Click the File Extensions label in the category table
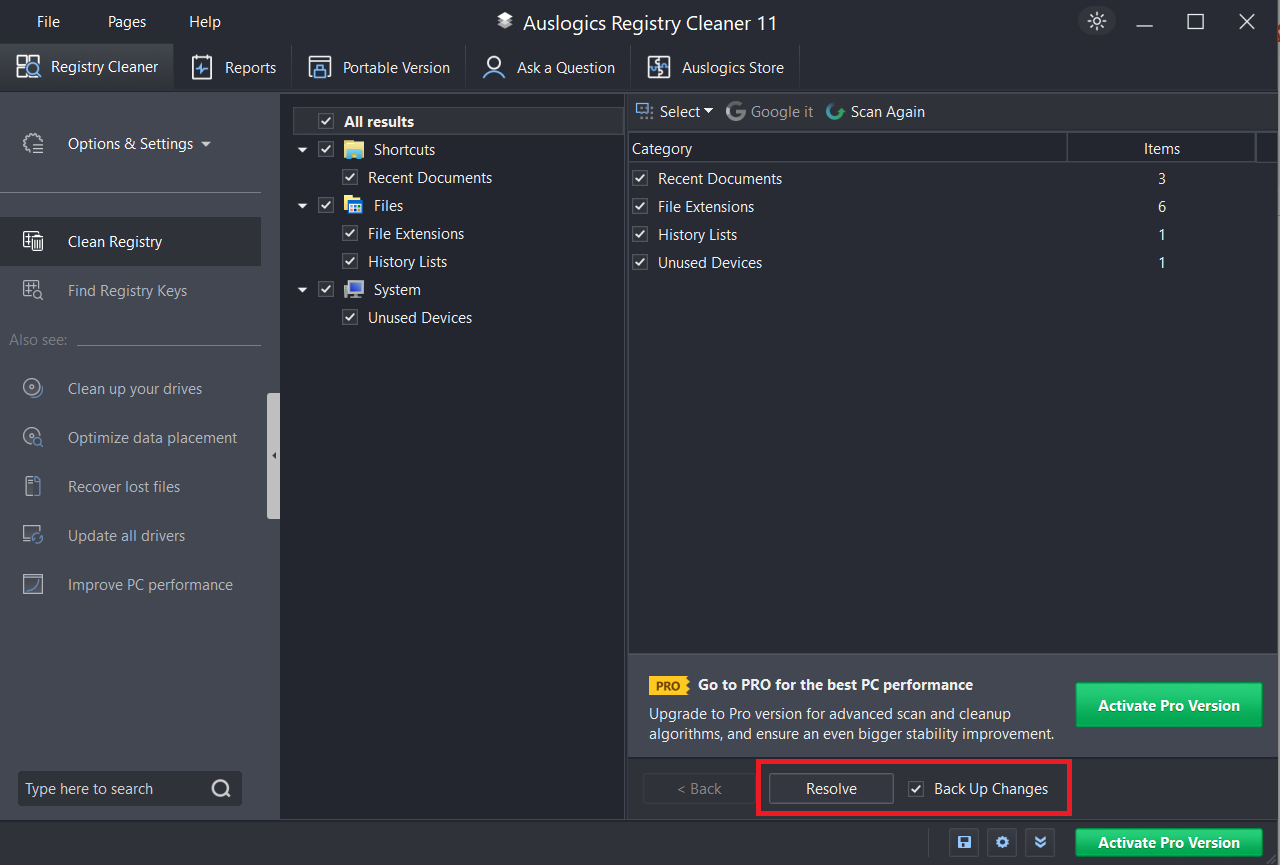Viewport: 1280px width, 865px height. point(706,206)
